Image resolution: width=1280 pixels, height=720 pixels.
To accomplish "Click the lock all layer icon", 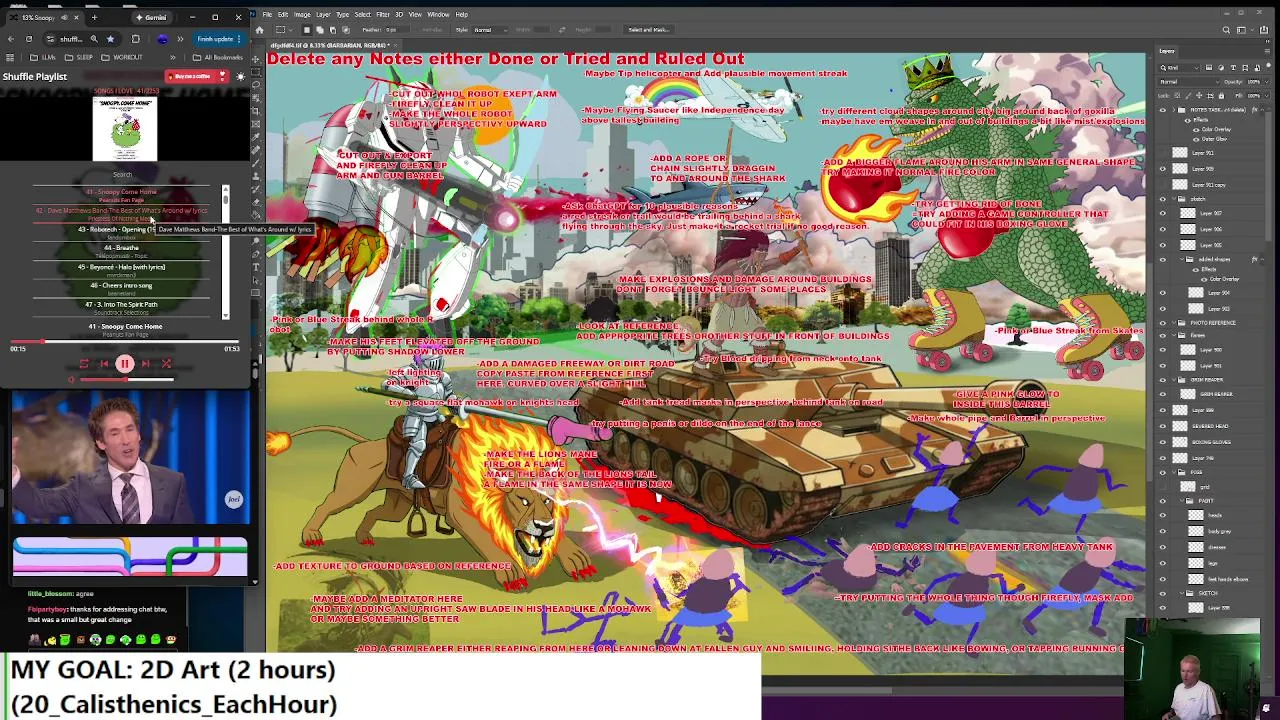I will pos(1222,95).
